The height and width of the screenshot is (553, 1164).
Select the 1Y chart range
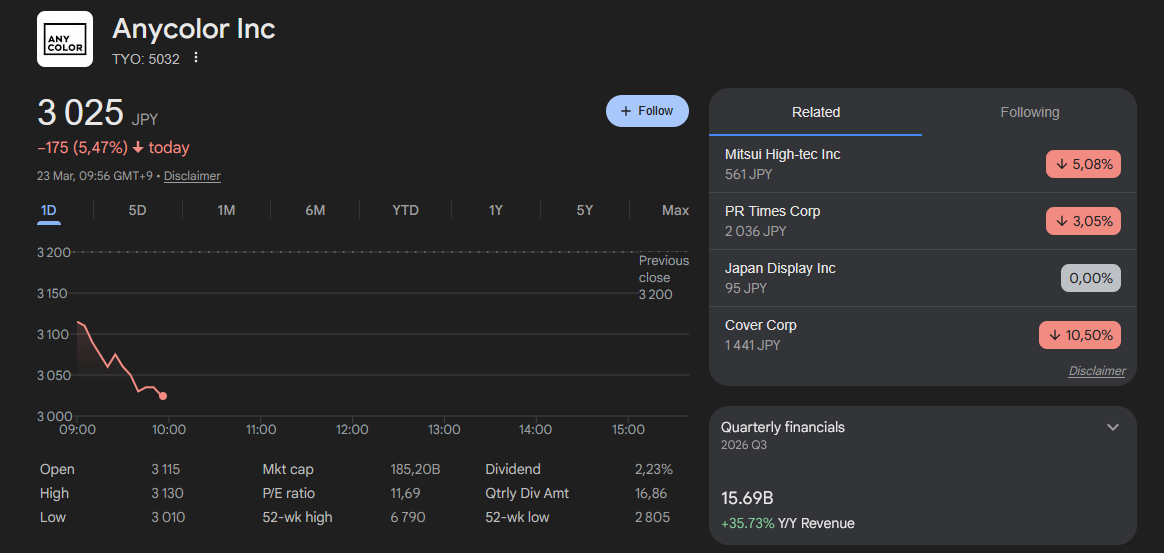point(496,210)
